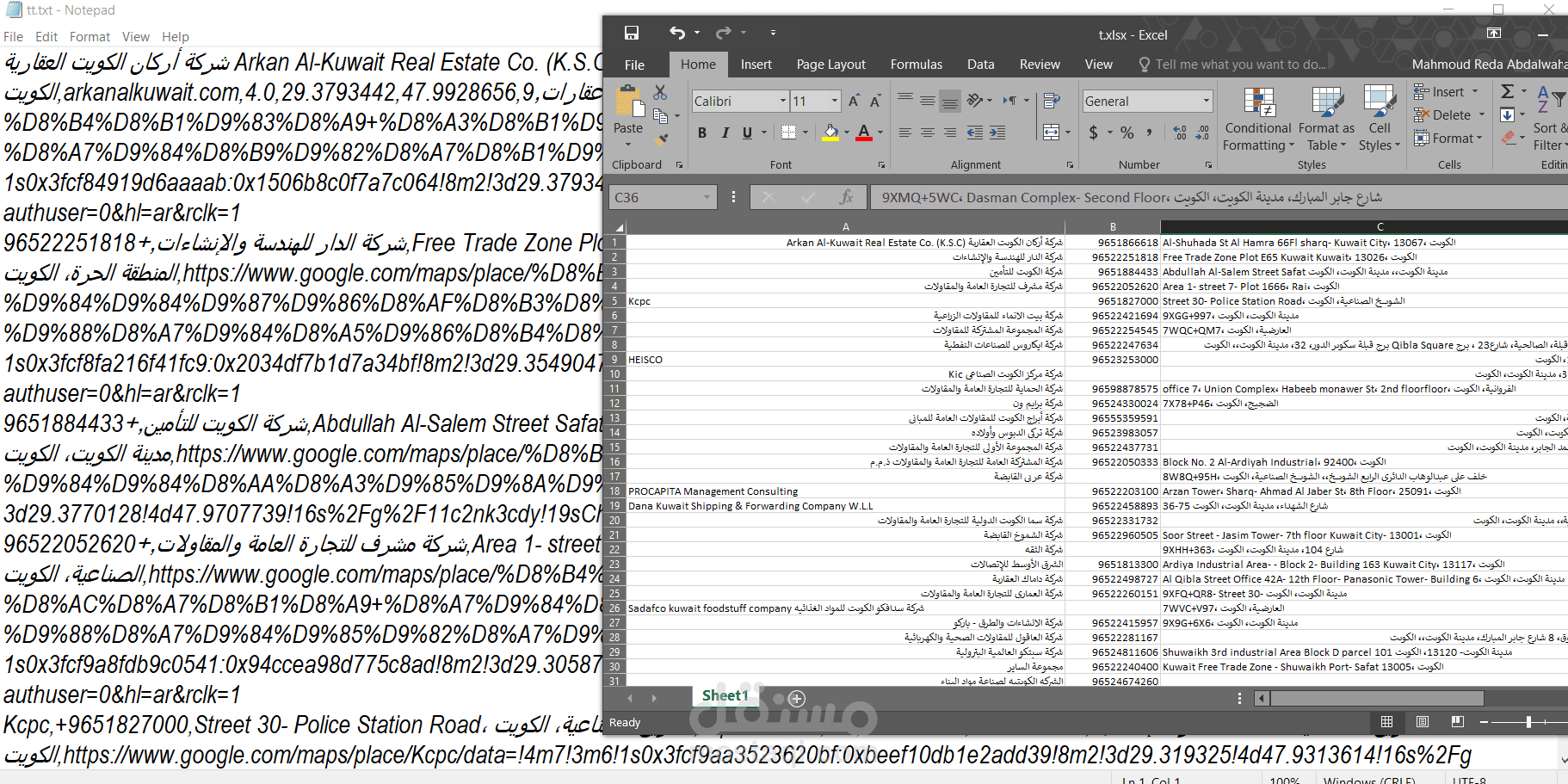The image size is (1568, 784).
Task: Pick the yellow Fill Color swatch
Action: [x=830, y=133]
